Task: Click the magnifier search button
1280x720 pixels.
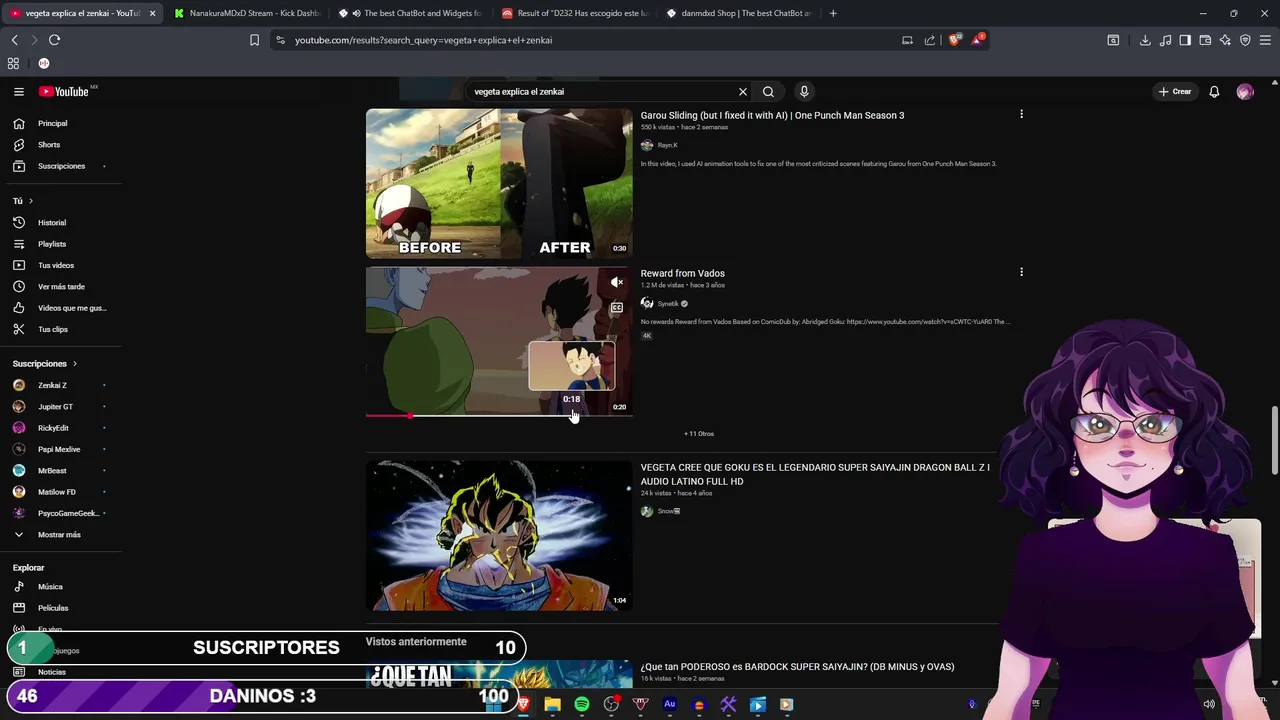Action: (768, 91)
